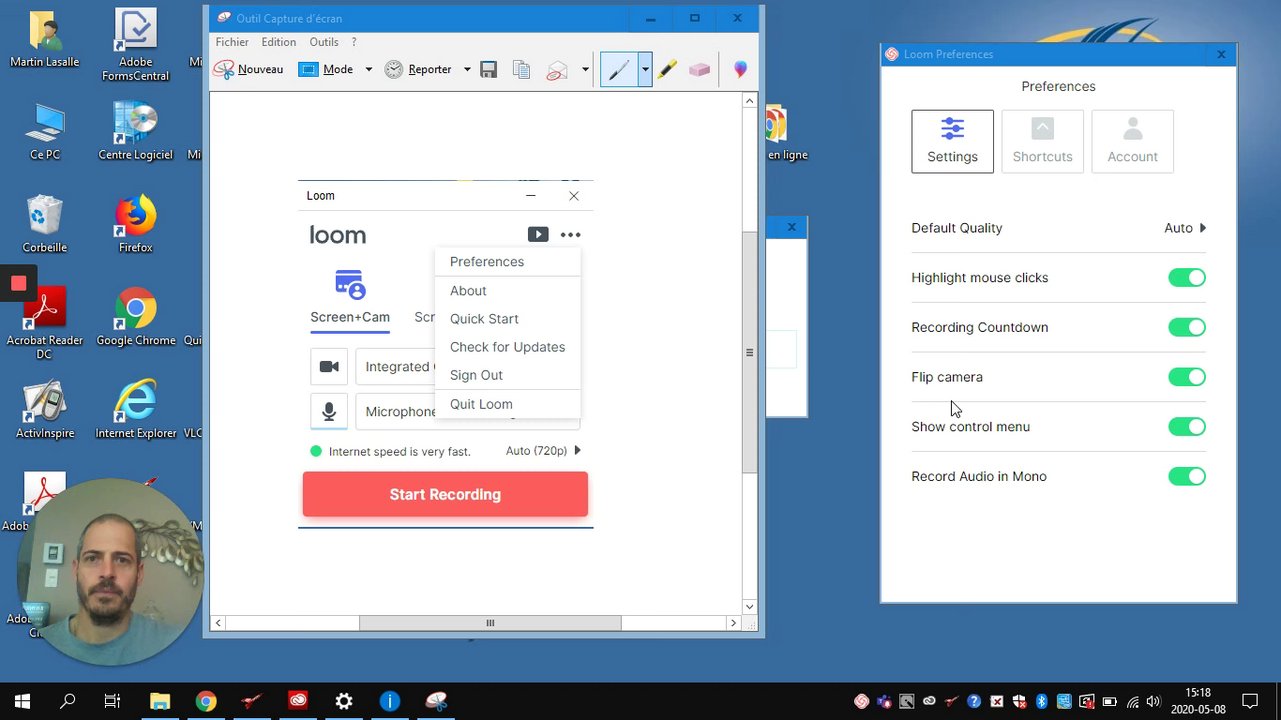Select the Account tab in Loom Preferences
1281x720 pixels.
[x=1132, y=141]
